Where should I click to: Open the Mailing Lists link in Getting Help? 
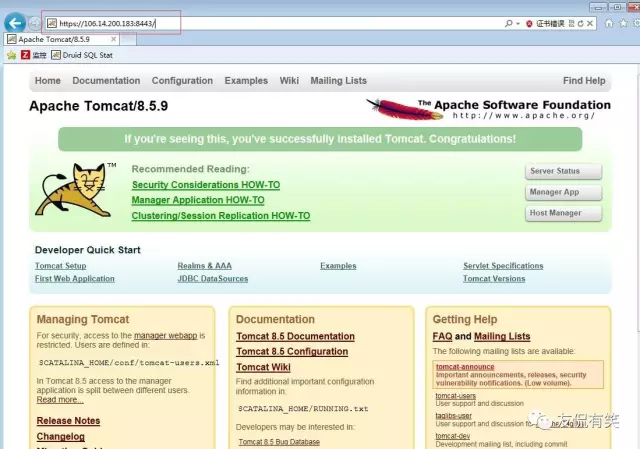(x=502, y=336)
